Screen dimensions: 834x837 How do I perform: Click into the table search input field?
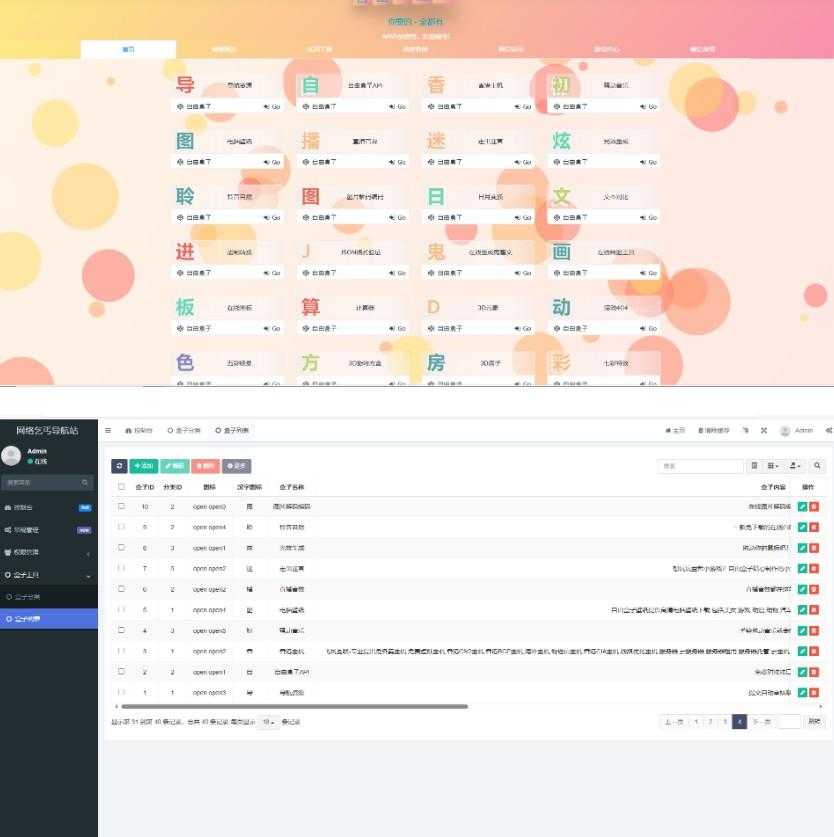pyautogui.click(x=699, y=466)
